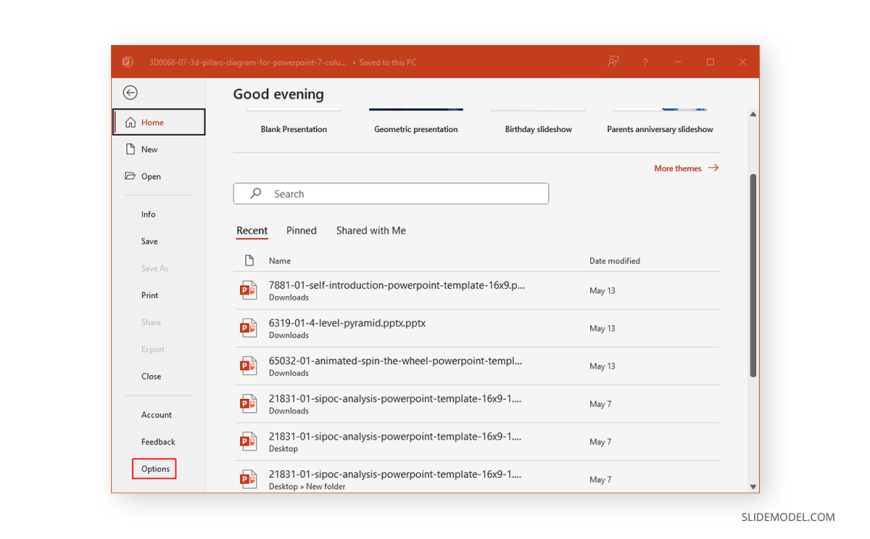The height and width of the screenshot is (539, 870).
Task: Click the scrollbar down arrow
Action: tap(753, 487)
